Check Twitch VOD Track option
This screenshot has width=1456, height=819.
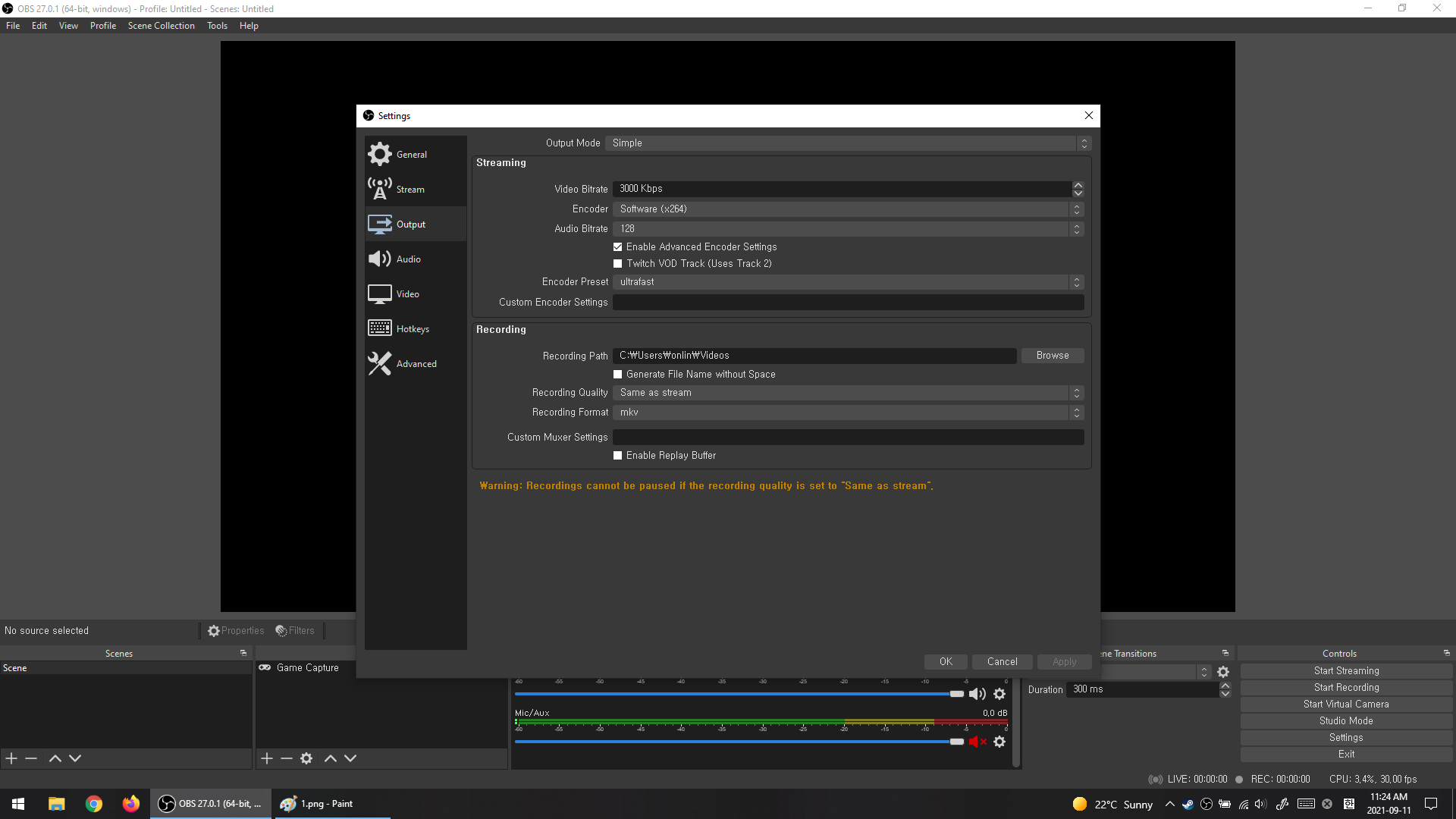[x=618, y=264]
